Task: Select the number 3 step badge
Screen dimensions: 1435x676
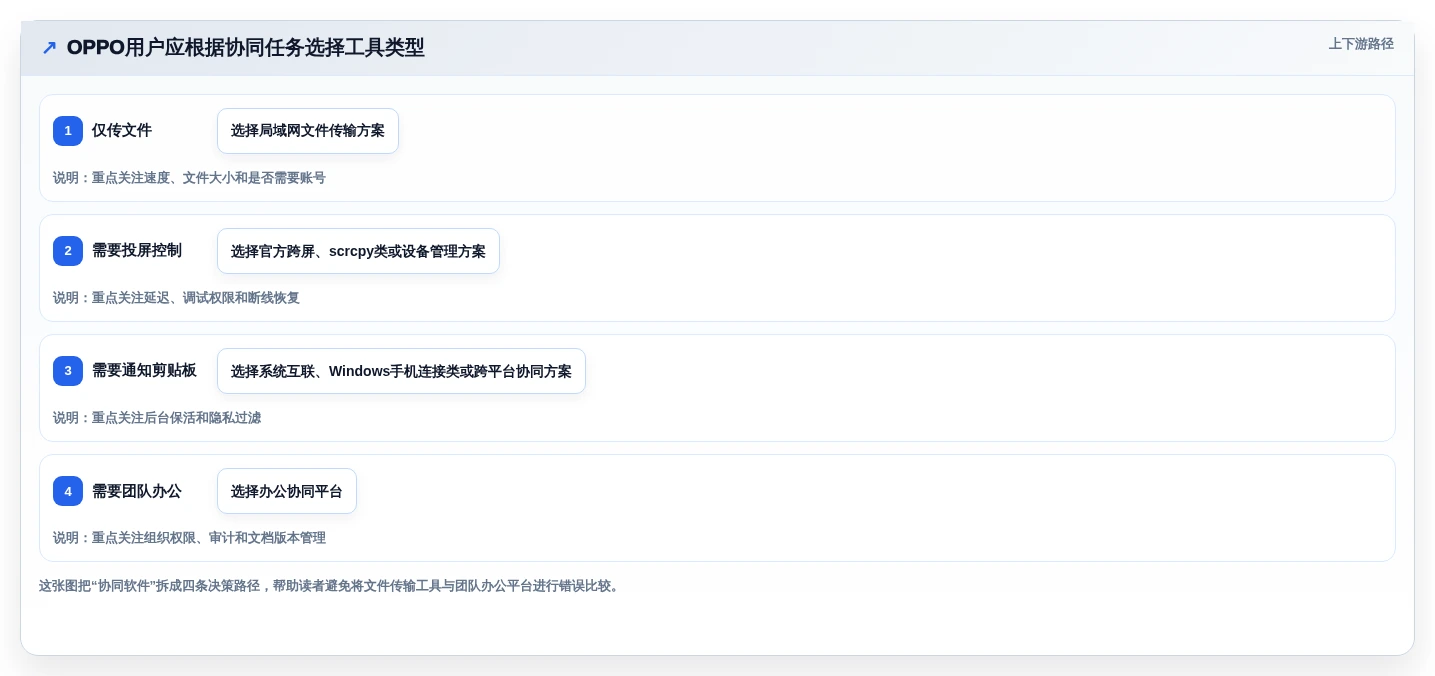Action: click(68, 371)
